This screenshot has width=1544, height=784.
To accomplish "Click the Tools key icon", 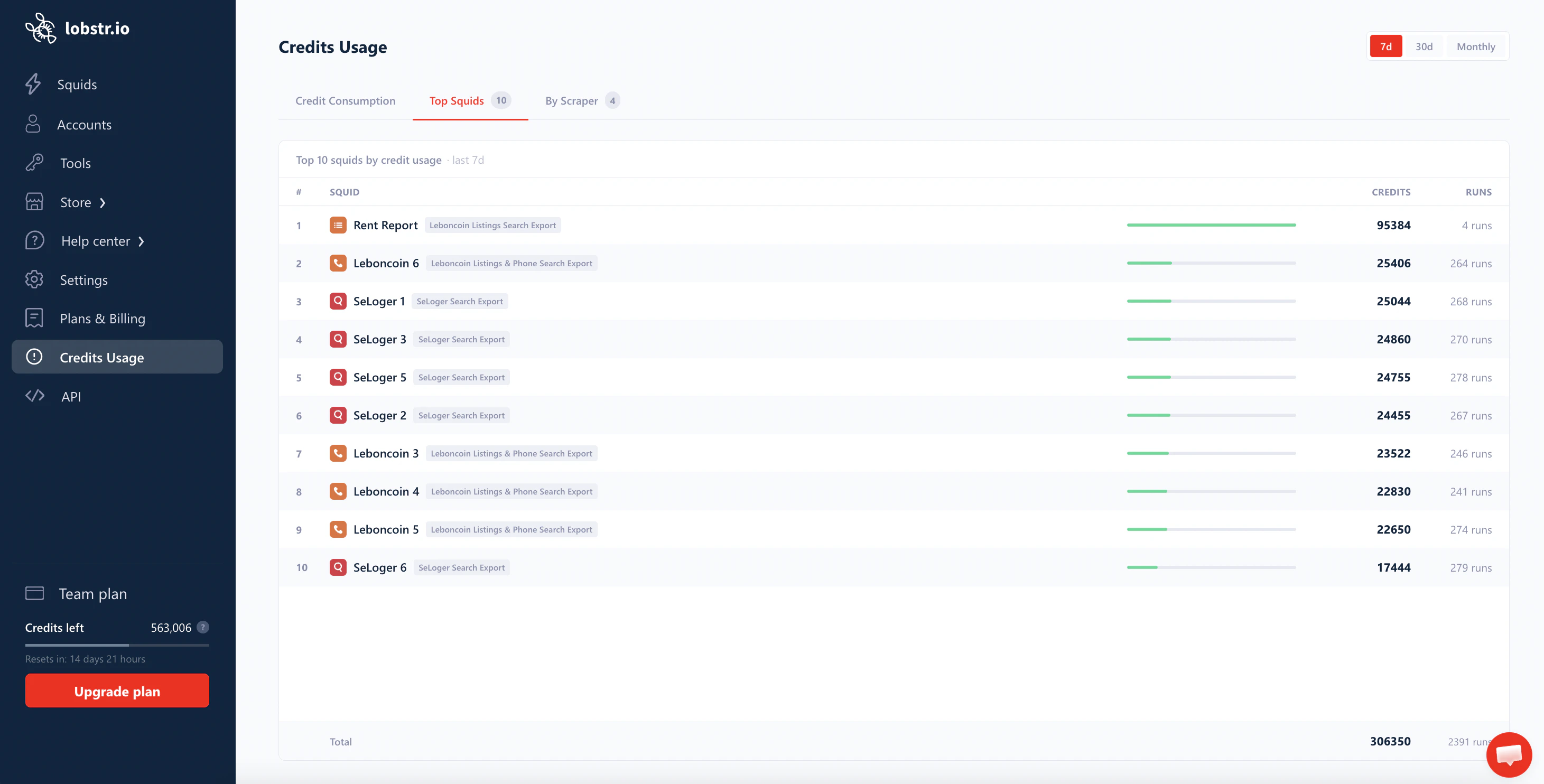I will point(34,162).
